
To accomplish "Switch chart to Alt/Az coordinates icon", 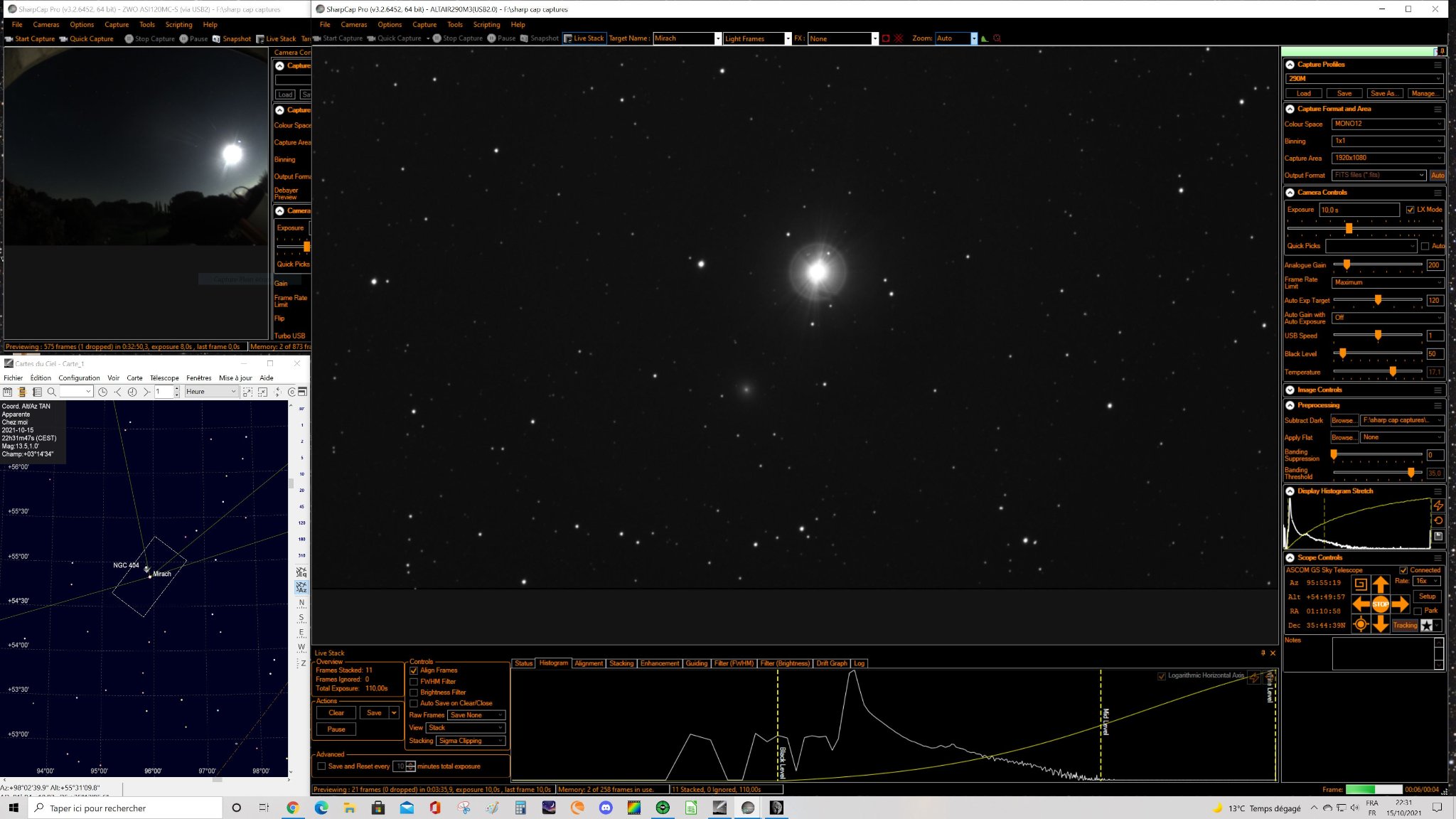I will pos(301,588).
